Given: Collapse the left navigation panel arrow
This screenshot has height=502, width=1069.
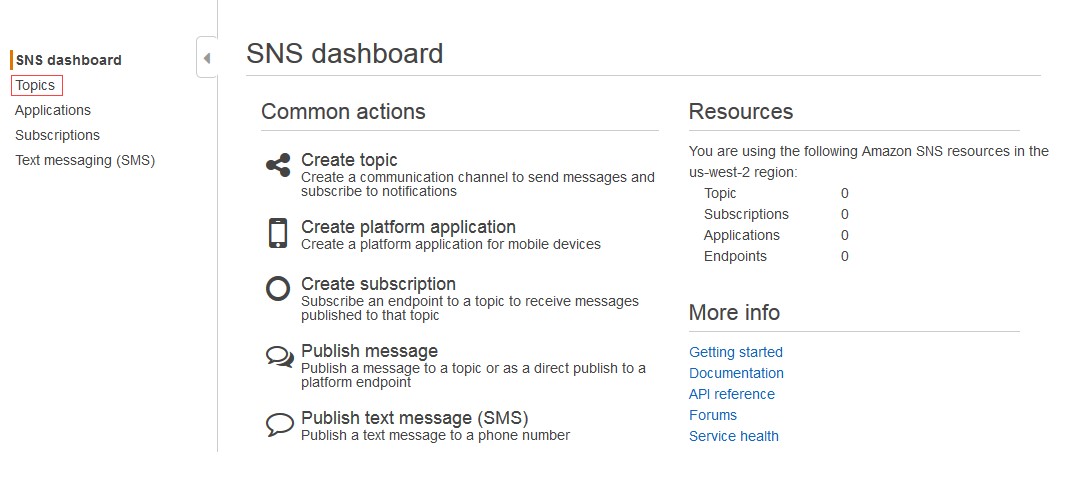Looking at the screenshot, I should (207, 58).
